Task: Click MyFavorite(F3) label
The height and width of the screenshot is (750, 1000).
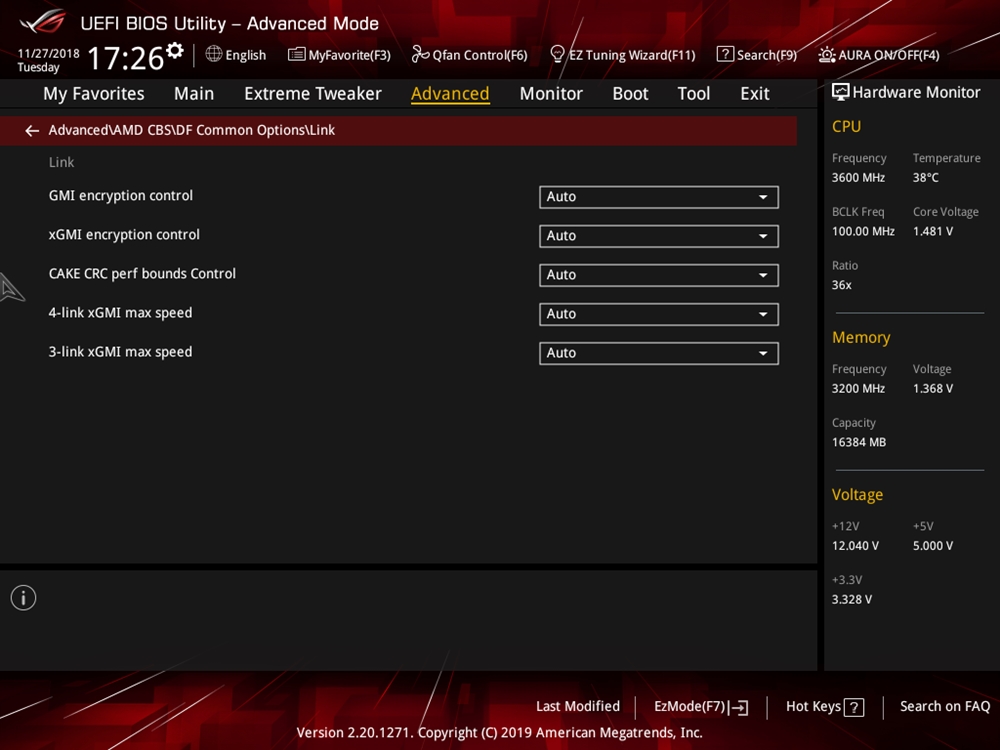Action: click(x=349, y=55)
